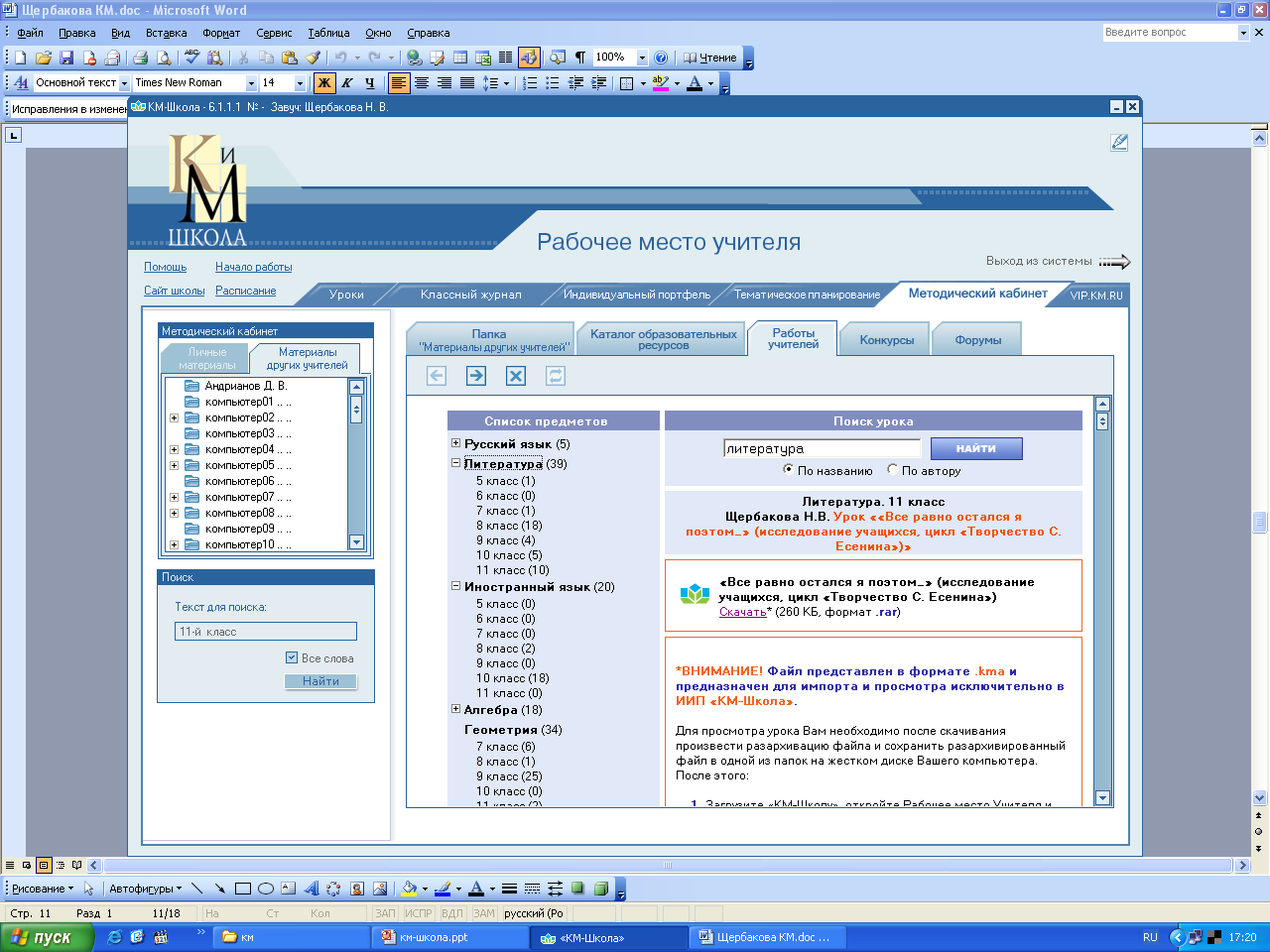Select the Oval drawing tool
This screenshot has width=1270, height=952.
(x=265, y=889)
